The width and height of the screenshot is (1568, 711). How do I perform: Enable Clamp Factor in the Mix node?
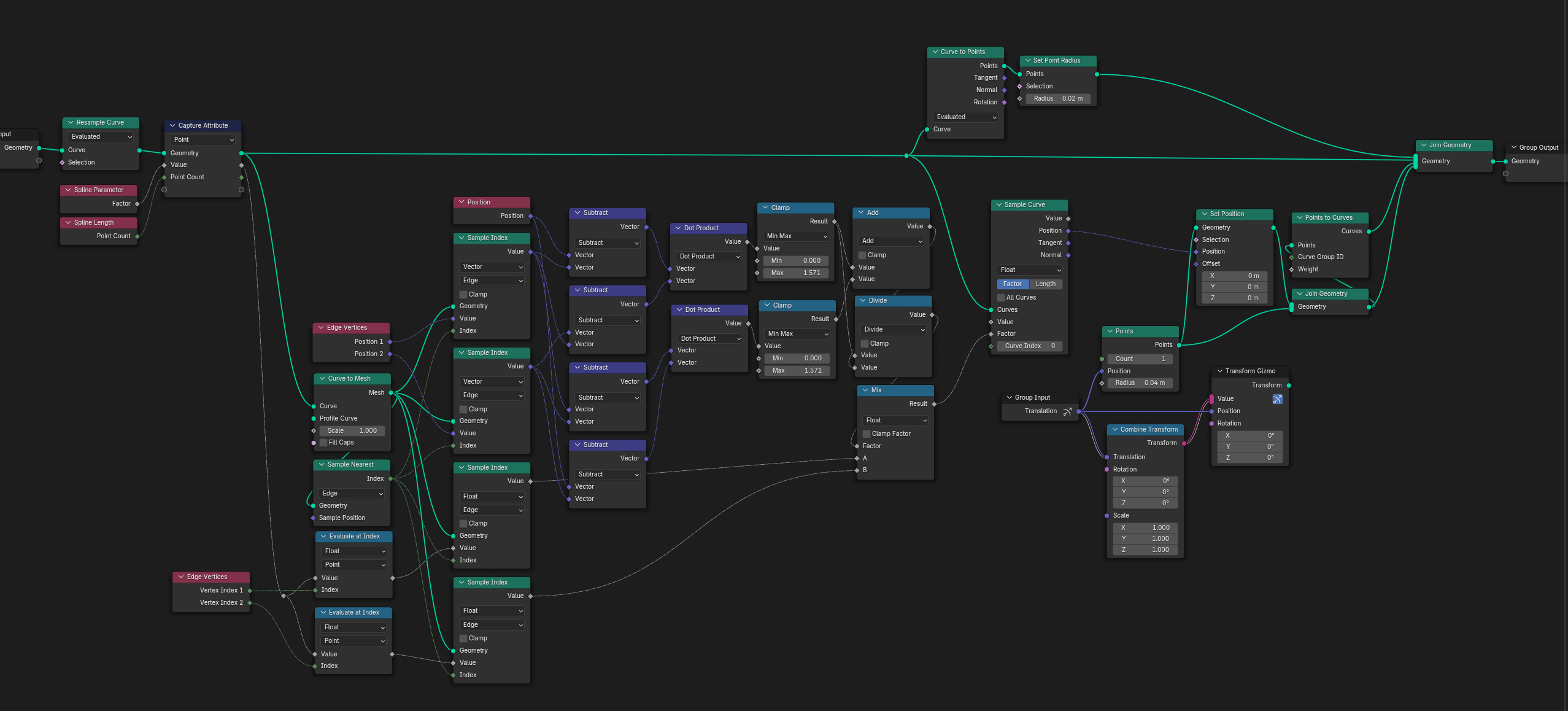[867, 434]
